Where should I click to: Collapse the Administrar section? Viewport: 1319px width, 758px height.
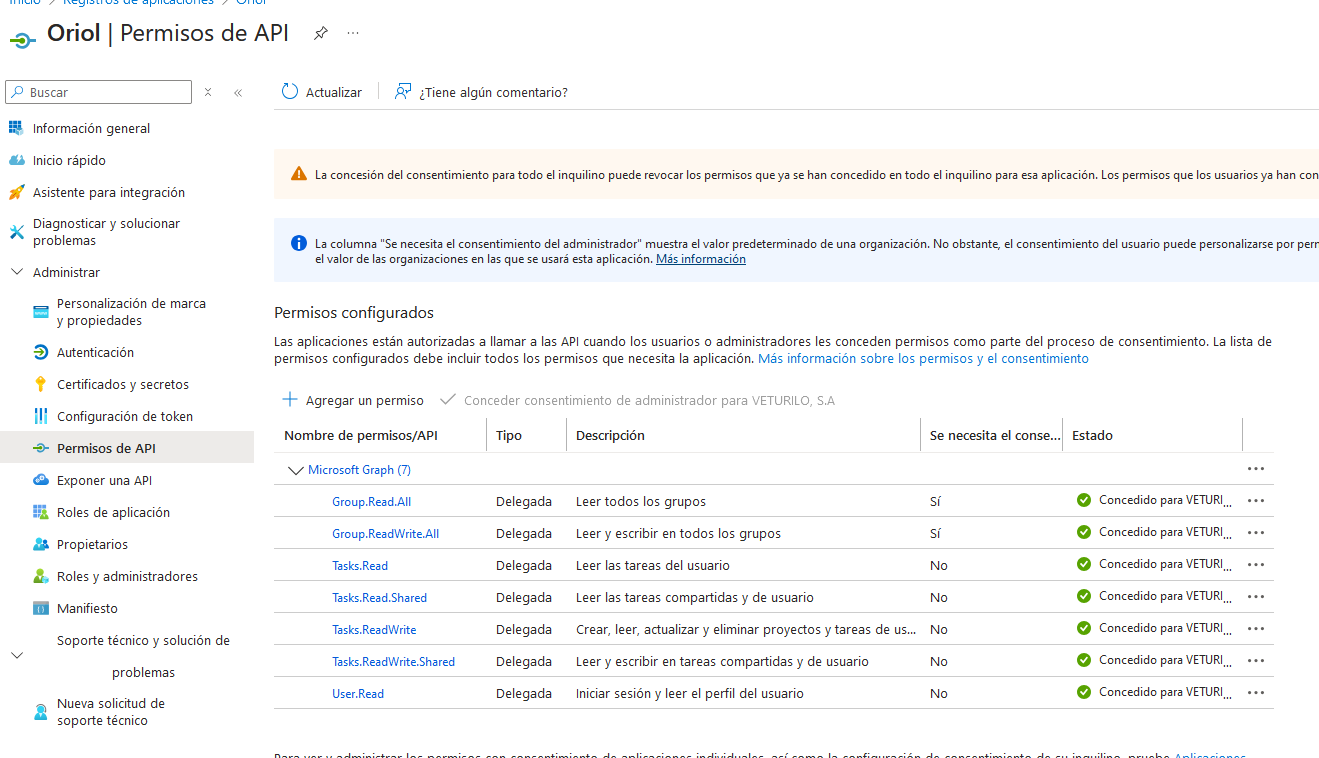pyautogui.click(x=16, y=272)
